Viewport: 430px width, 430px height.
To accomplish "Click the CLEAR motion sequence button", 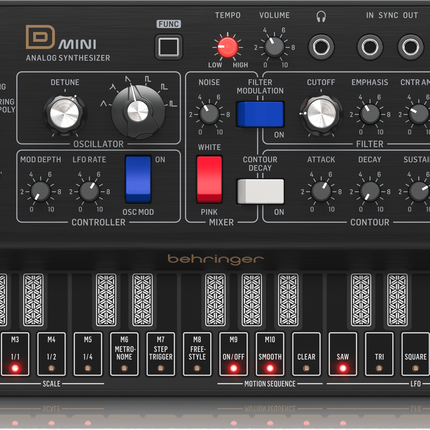I will click(x=306, y=354).
